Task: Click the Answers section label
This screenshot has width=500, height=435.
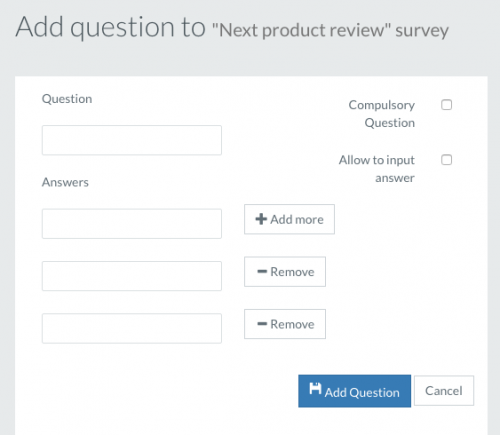Action: (65, 182)
